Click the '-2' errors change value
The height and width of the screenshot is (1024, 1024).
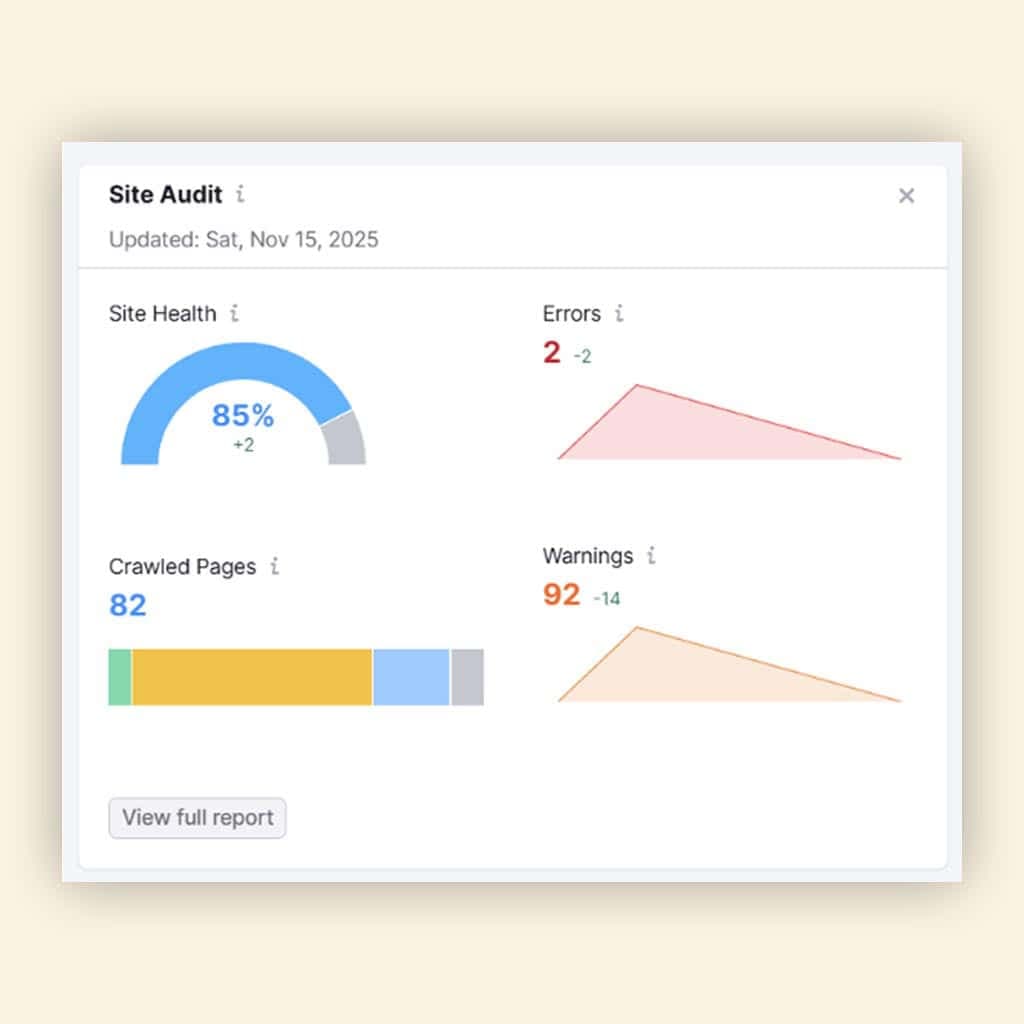[x=583, y=357]
